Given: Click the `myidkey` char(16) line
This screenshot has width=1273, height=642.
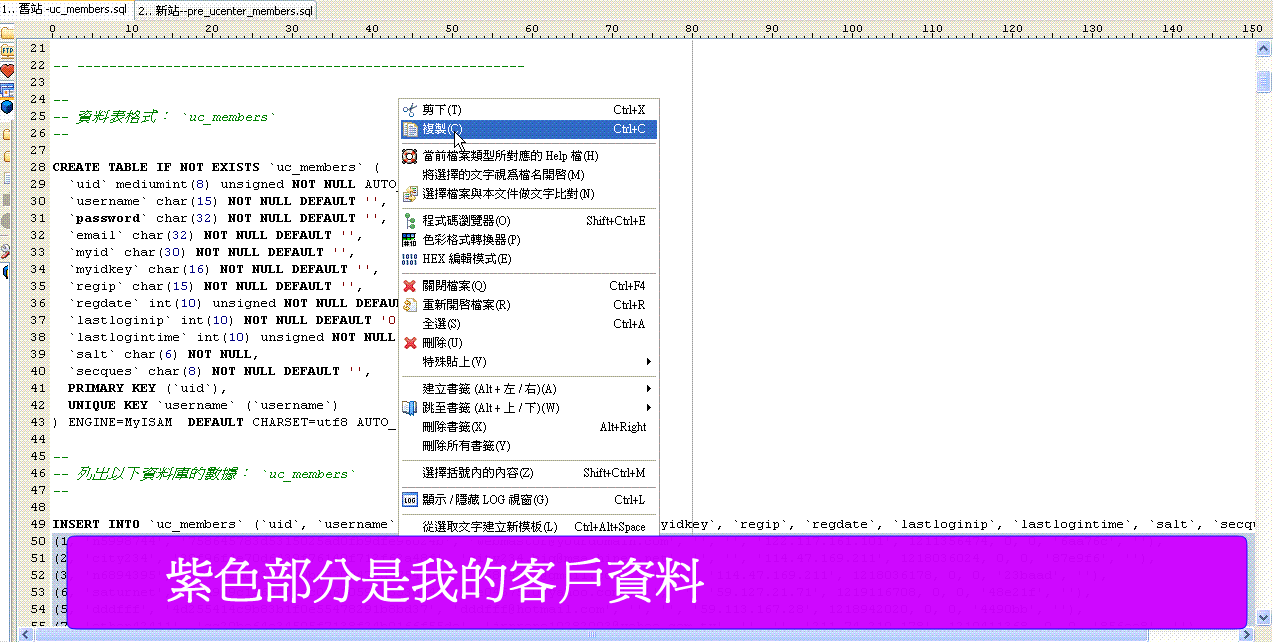Looking at the screenshot, I should [224, 270].
